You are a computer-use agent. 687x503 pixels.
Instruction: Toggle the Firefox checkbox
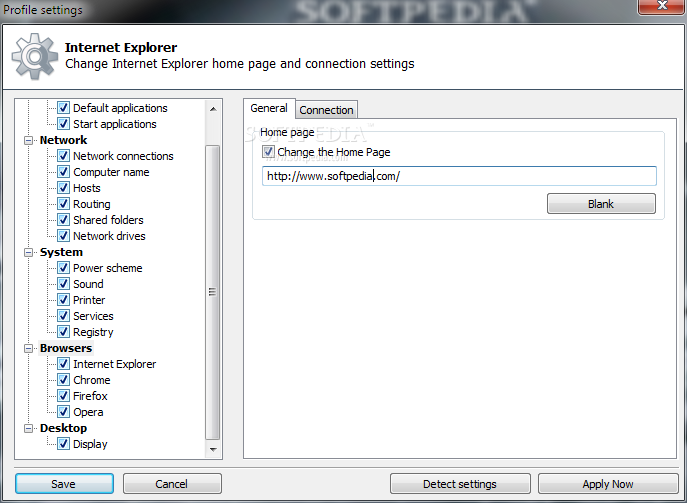(64, 396)
